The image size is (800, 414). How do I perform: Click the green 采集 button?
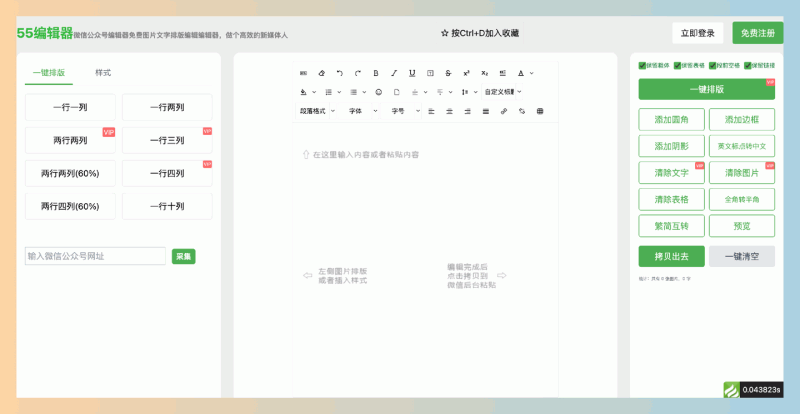point(184,257)
